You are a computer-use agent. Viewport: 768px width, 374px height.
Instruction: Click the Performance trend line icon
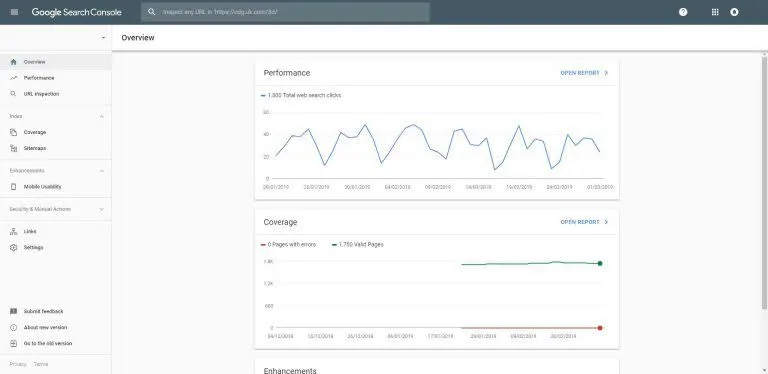(x=14, y=78)
